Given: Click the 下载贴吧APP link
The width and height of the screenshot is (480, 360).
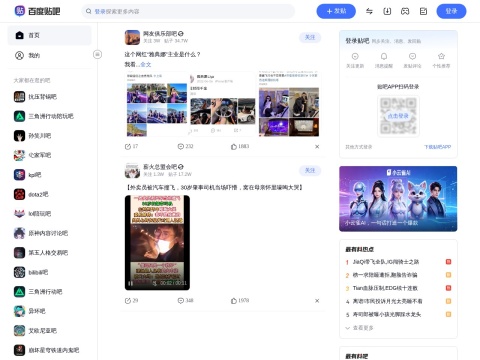Looking at the screenshot, I should tap(438, 147).
